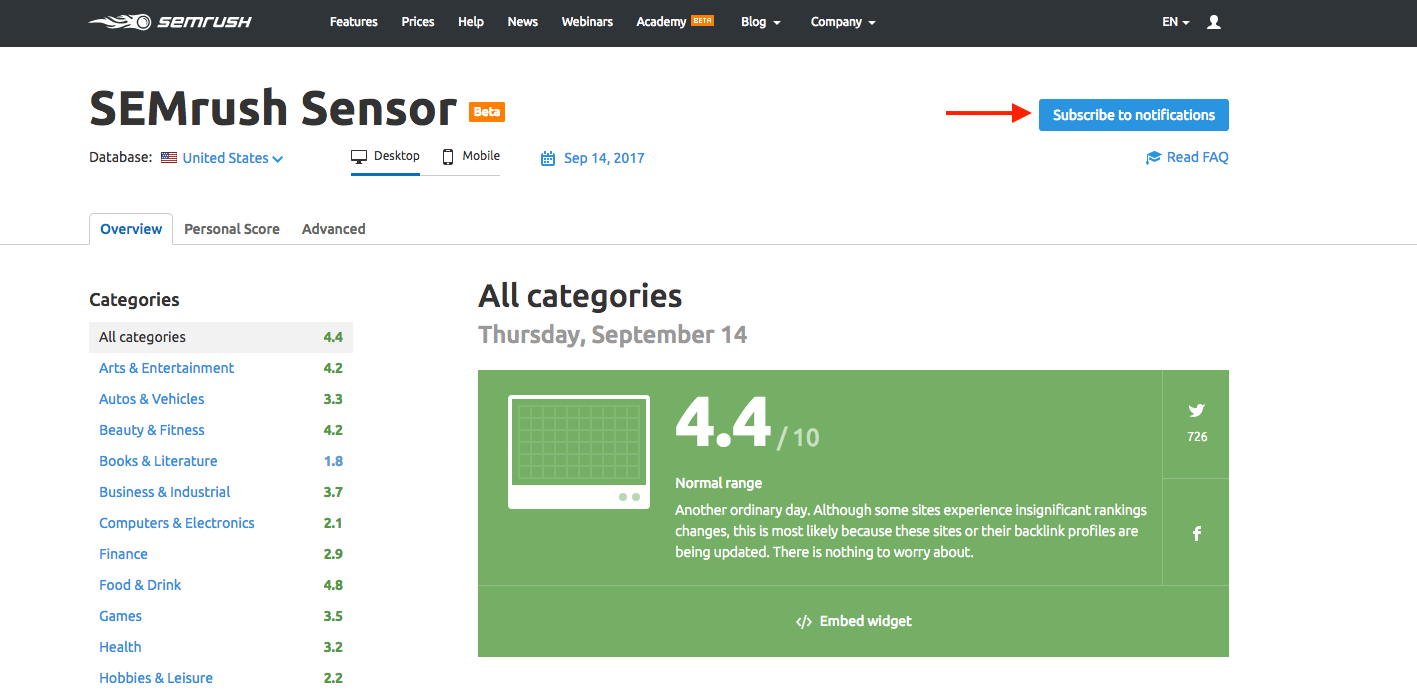Click the SEMrush Sensor page title

pos(273,108)
